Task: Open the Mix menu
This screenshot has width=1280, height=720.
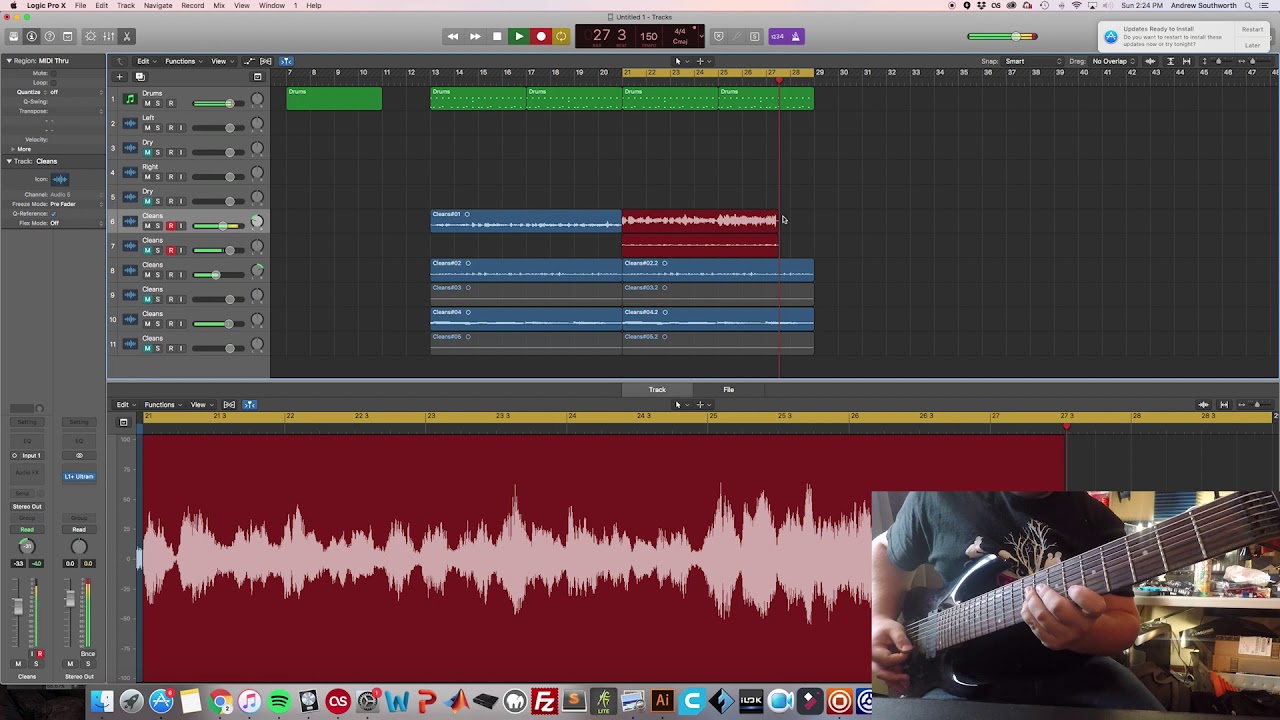Action: click(x=219, y=5)
